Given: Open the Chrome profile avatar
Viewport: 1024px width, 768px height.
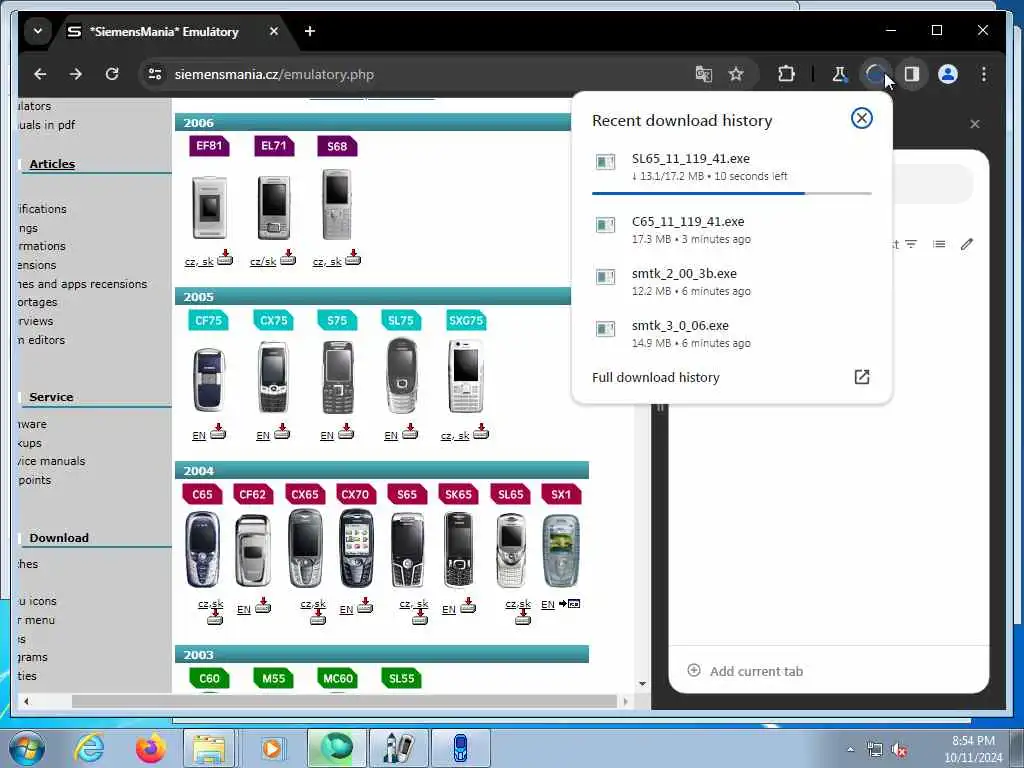Looking at the screenshot, I should coord(948,74).
